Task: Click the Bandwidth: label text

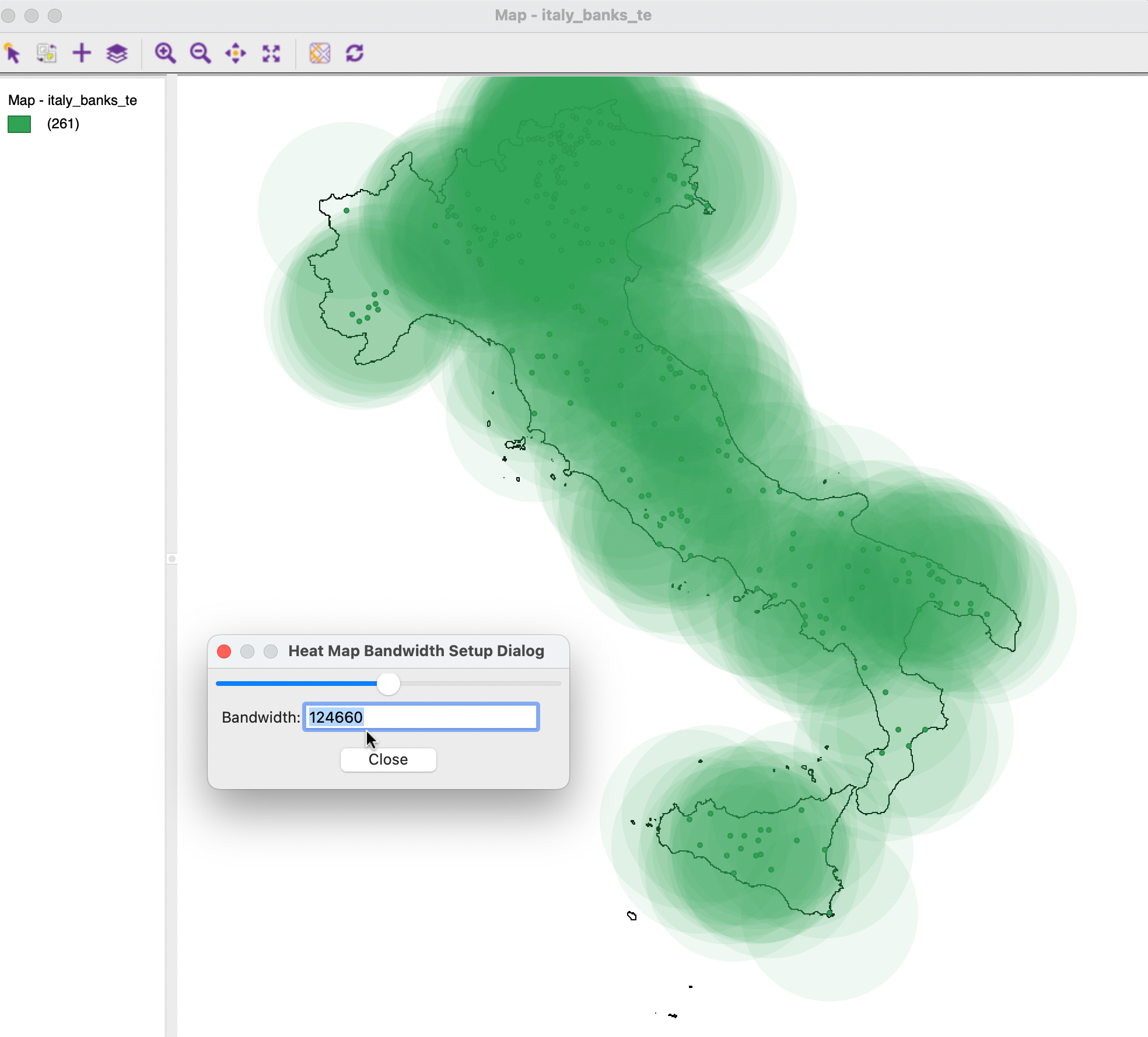Action: (x=261, y=717)
